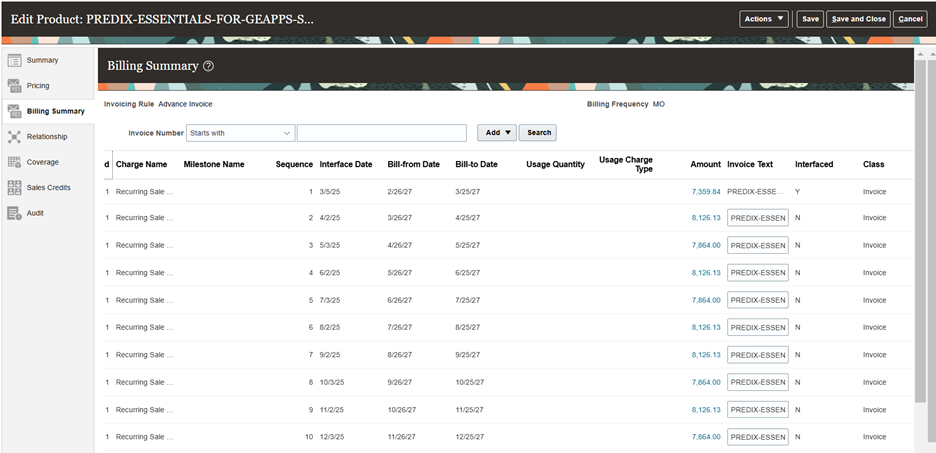This screenshot has width=936, height=453.
Task: Click bill-to date 12/25/27 cell
Action: click(x=469, y=437)
